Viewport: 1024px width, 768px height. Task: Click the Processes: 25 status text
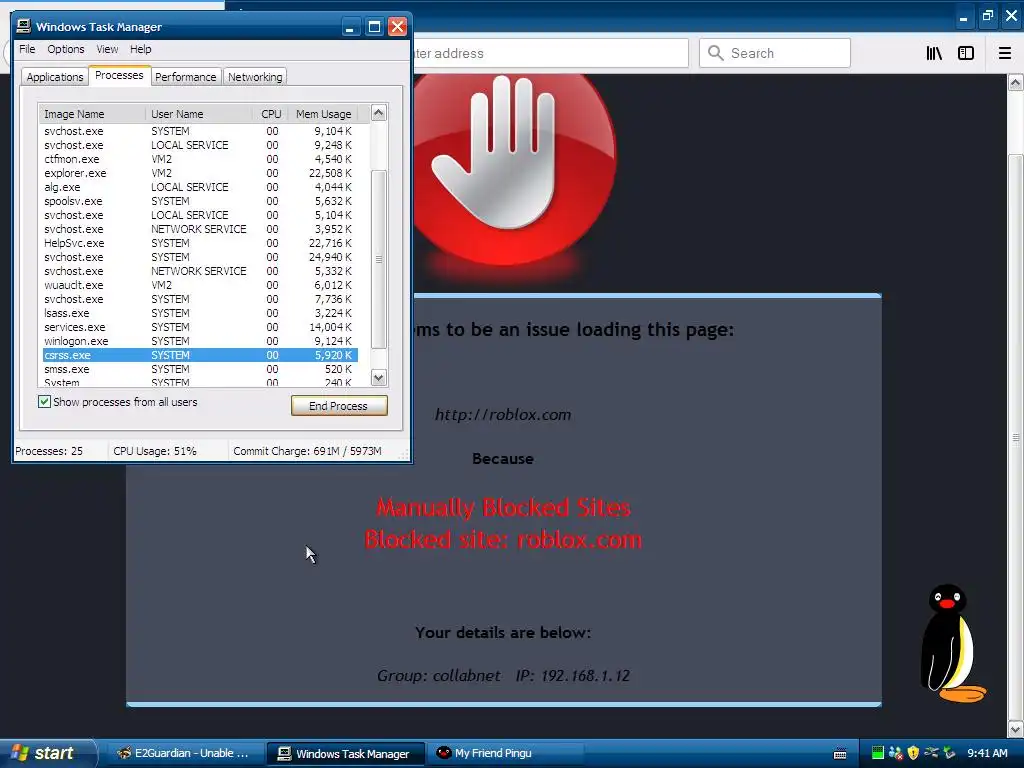(49, 451)
